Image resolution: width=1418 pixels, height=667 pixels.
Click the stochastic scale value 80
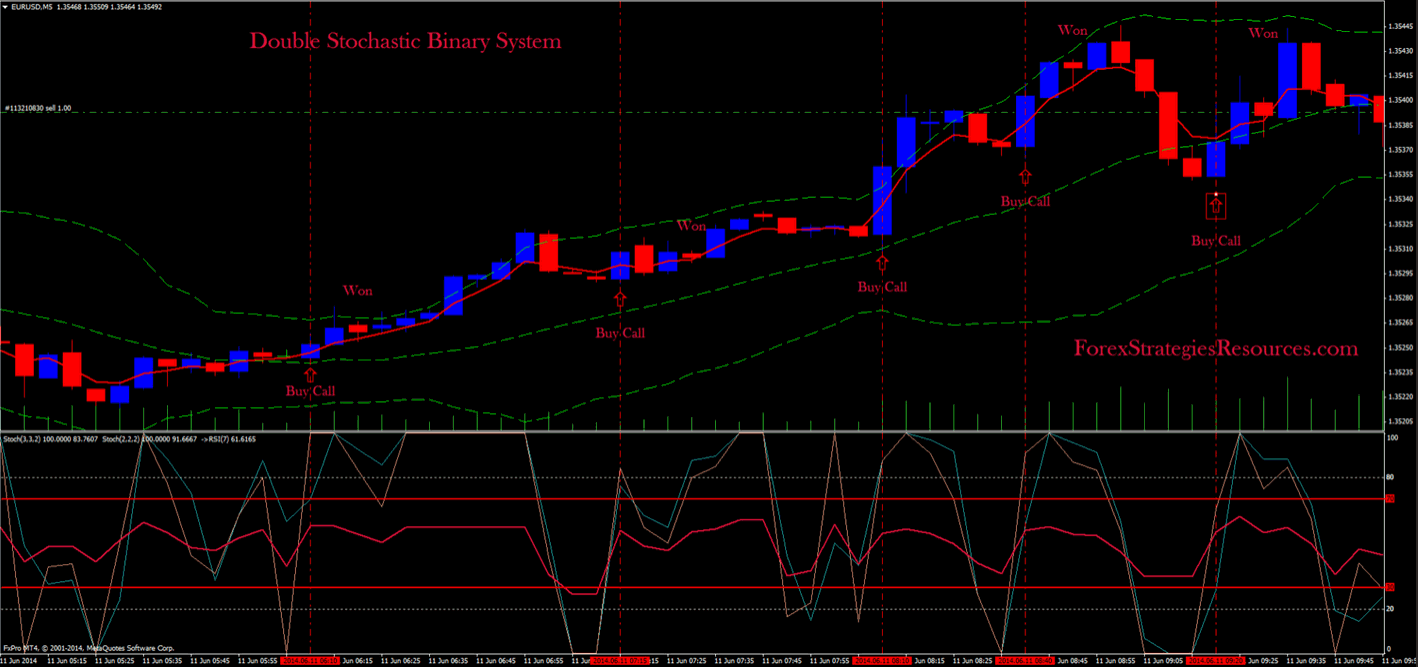pos(1390,478)
